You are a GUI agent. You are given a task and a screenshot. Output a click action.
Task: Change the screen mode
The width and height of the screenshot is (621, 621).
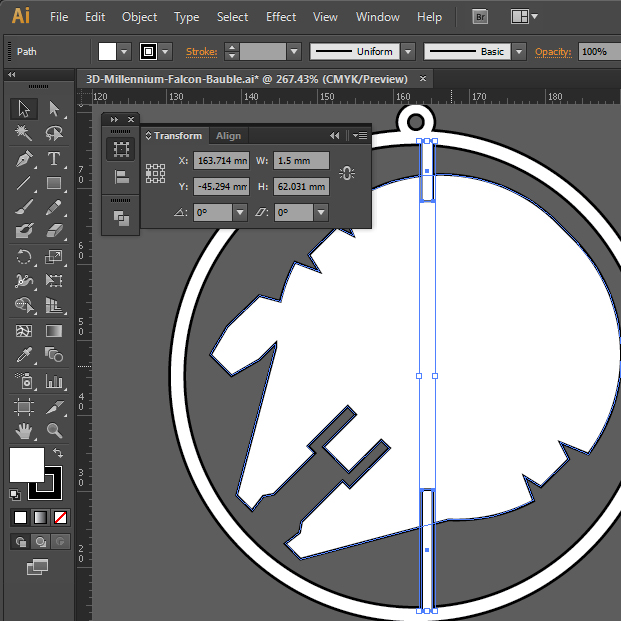38,567
